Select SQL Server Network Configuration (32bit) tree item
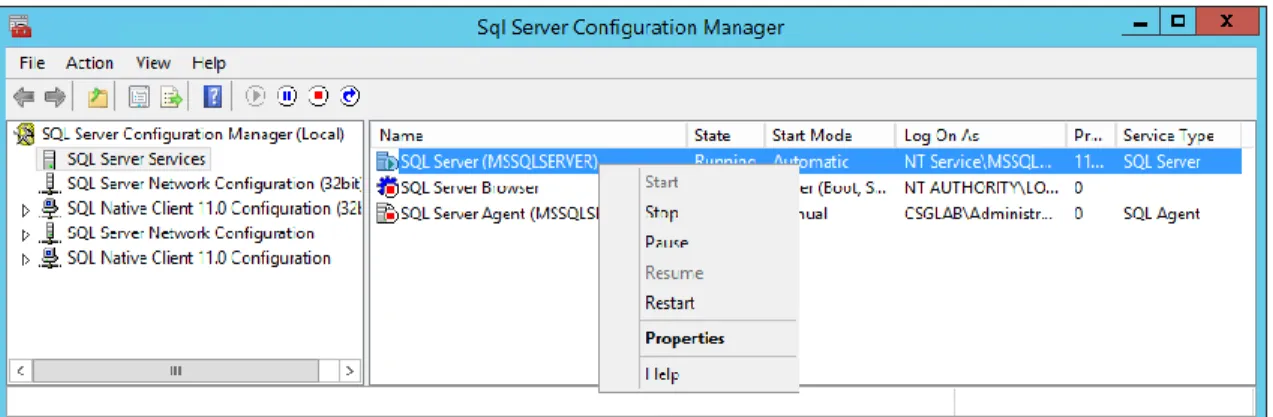Screen dimensions: 1273x417 pos(214,184)
